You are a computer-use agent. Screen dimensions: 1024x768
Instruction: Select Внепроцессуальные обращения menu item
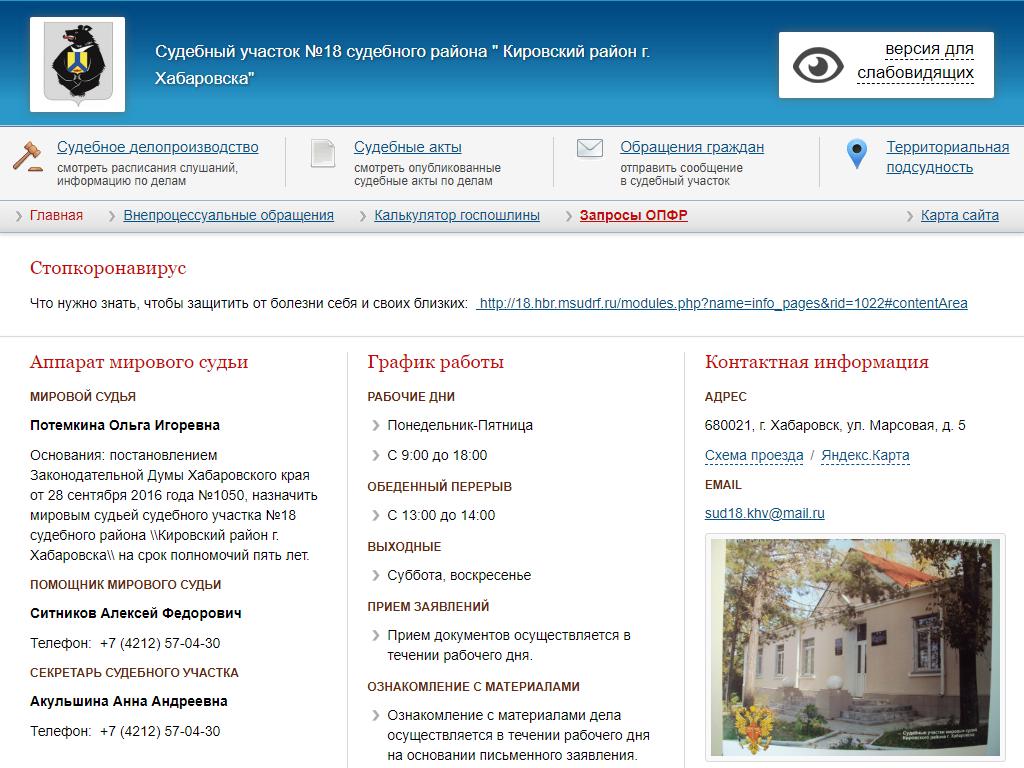click(x=228, y=215)
